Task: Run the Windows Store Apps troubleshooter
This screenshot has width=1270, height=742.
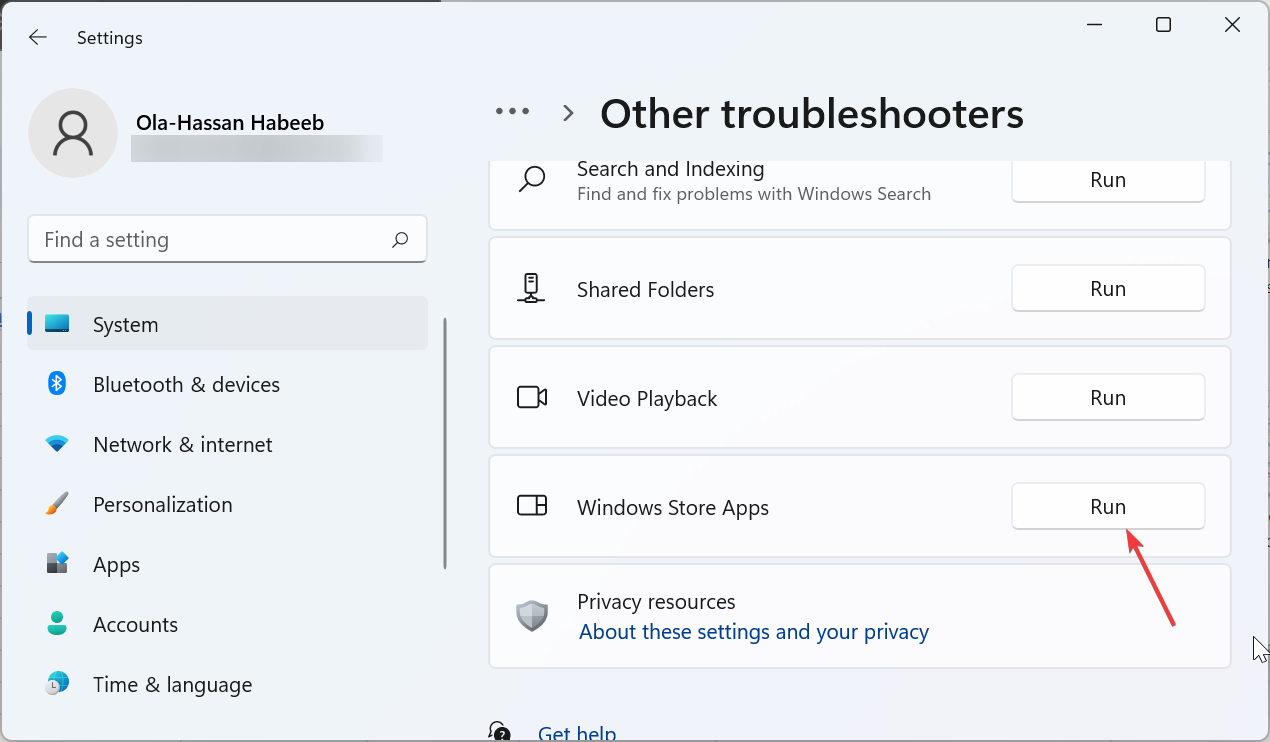Action: (1107, 507)
